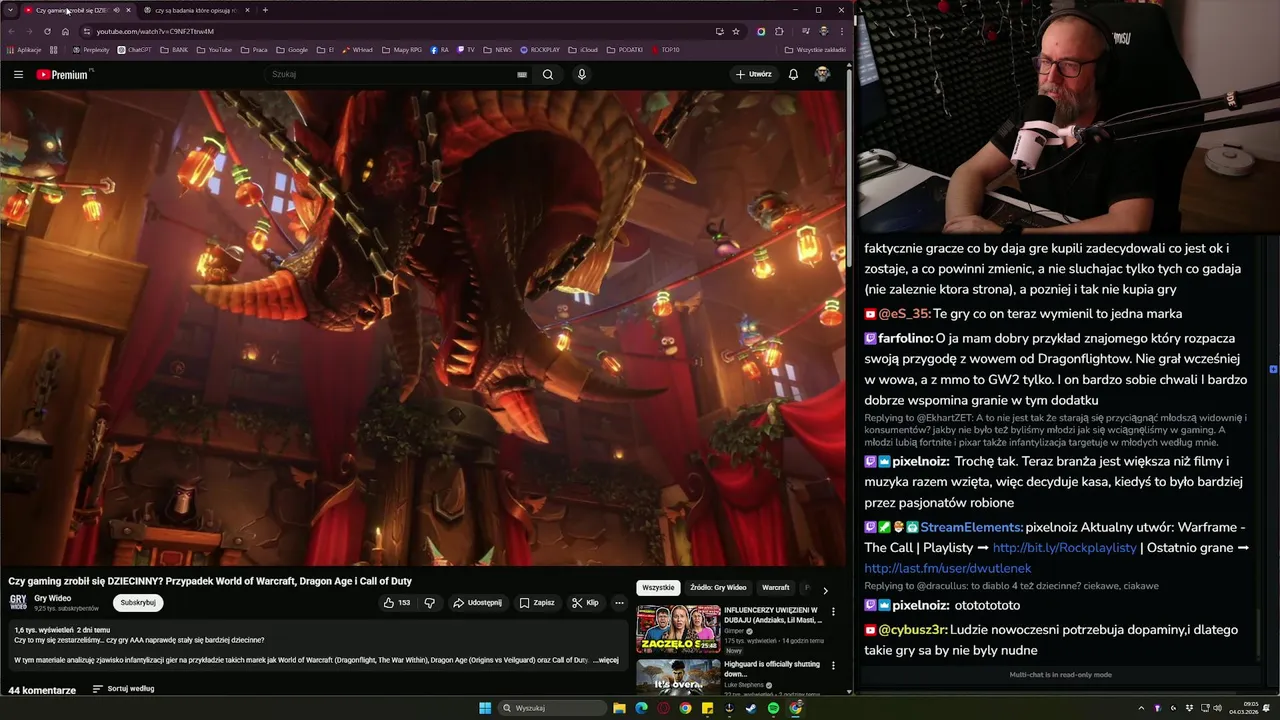Select the Wszystkie recommendations chip
The height and width of the screenshot is (720, 1280).
click(x=658, y=588)
